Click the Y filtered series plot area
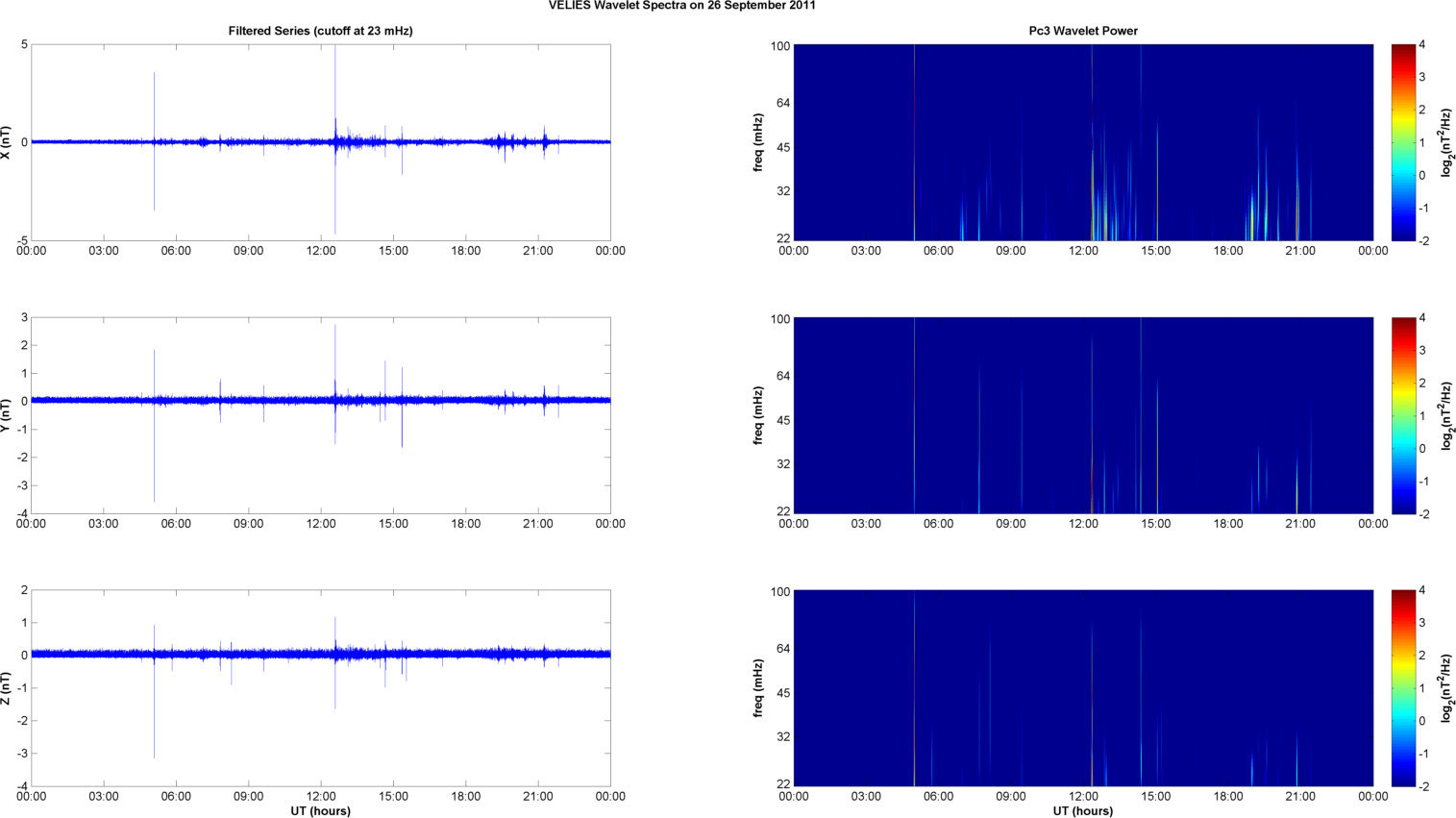The width and height of the screenshot is (1456, 818). coord(321,415)
